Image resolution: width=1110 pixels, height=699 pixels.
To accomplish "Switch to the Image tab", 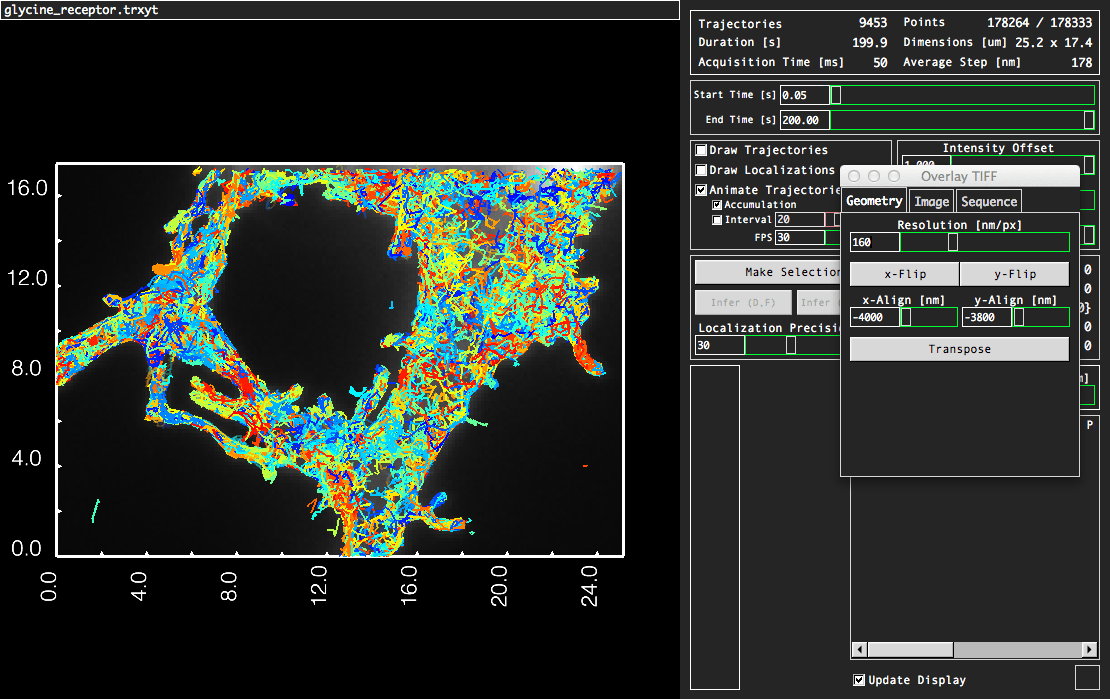I will click(932, 201).
